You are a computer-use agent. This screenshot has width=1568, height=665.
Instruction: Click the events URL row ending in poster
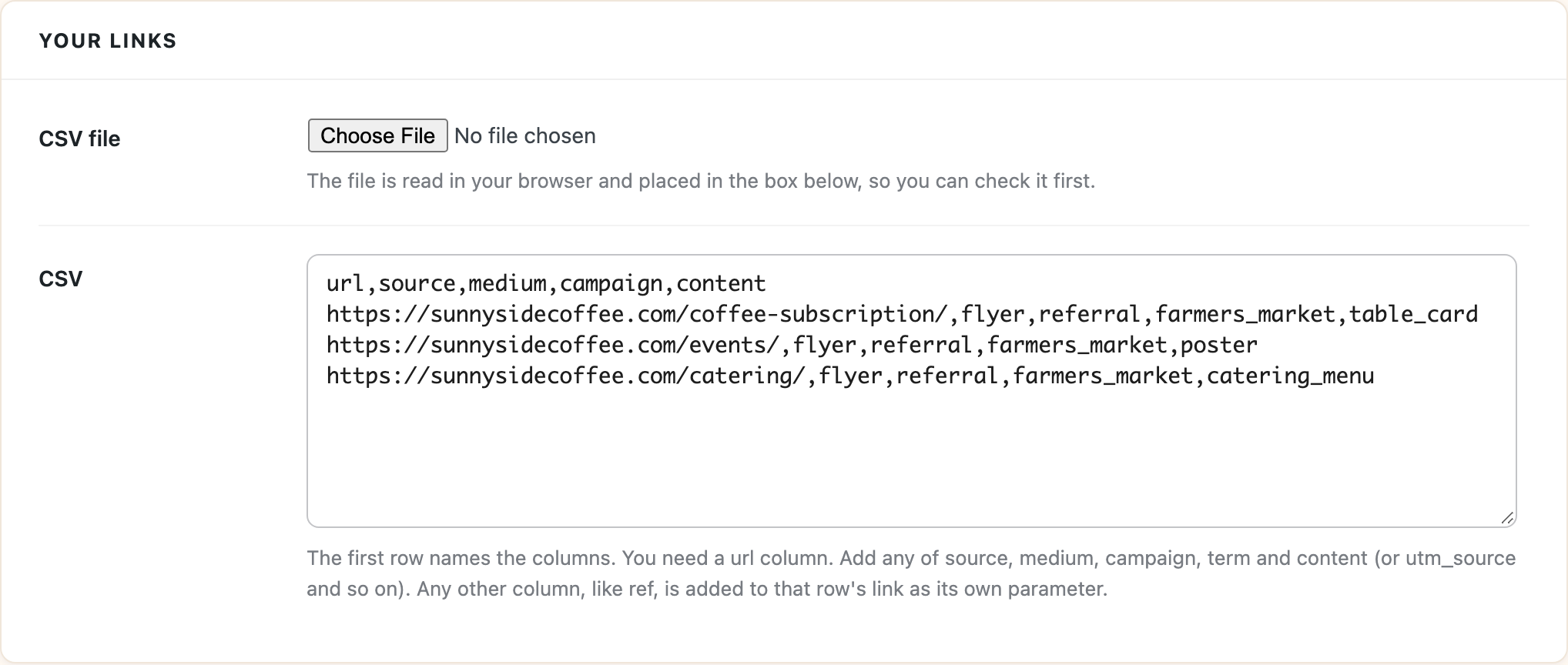(792, 345)
